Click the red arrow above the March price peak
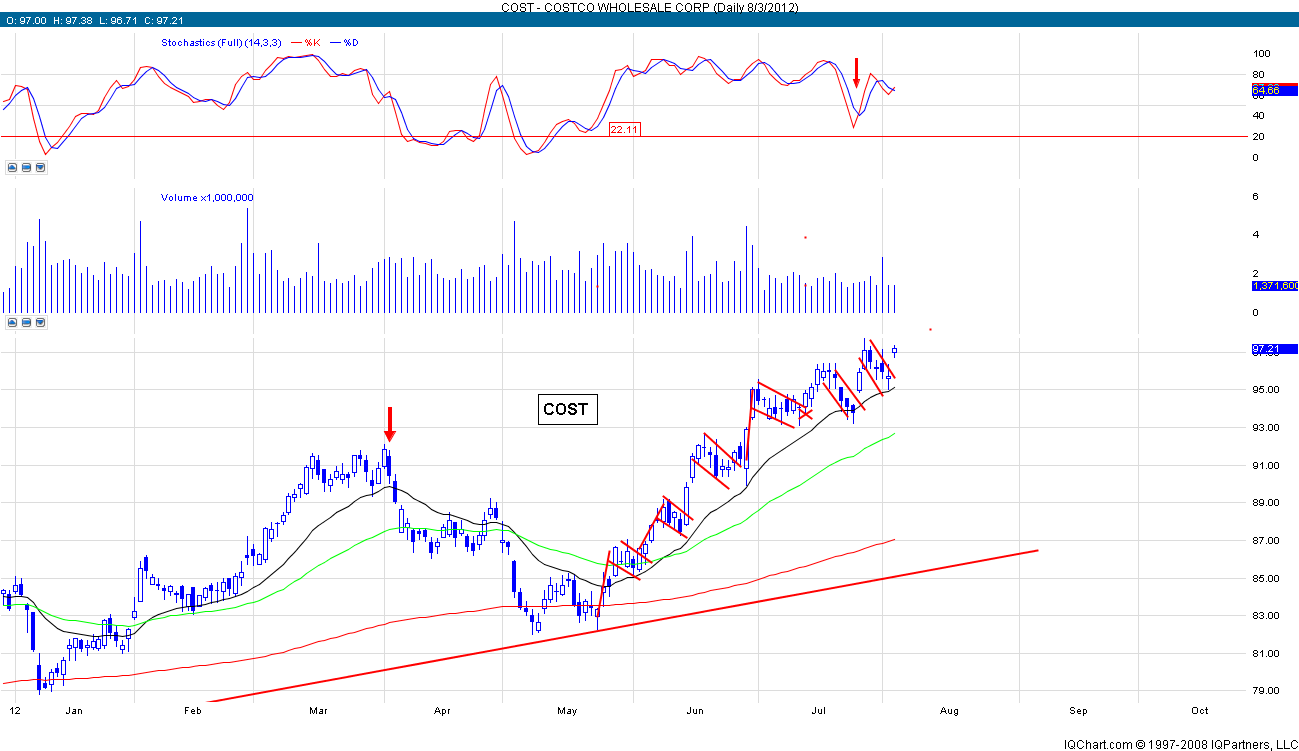Screen dimensions: 1299x751 click(390, 424)
